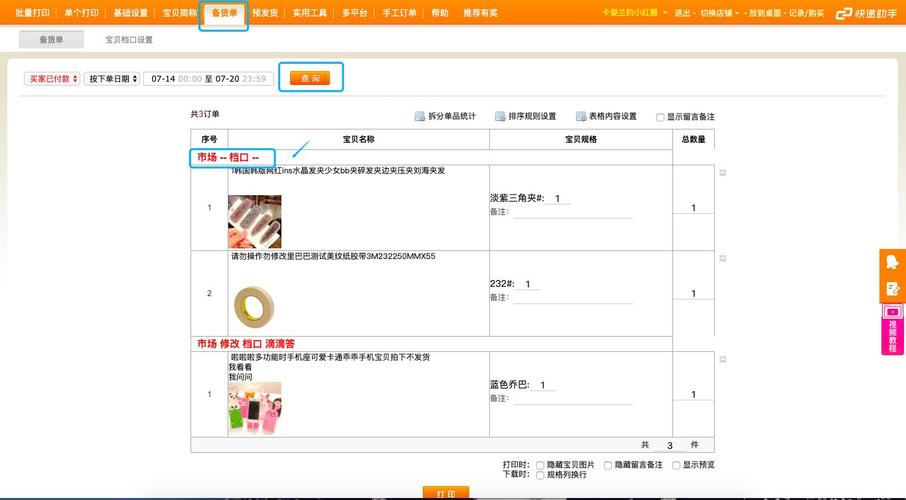Click the 拆分单品统计 link text
This screenshot has width=906, height=500.
pos(452,116)
